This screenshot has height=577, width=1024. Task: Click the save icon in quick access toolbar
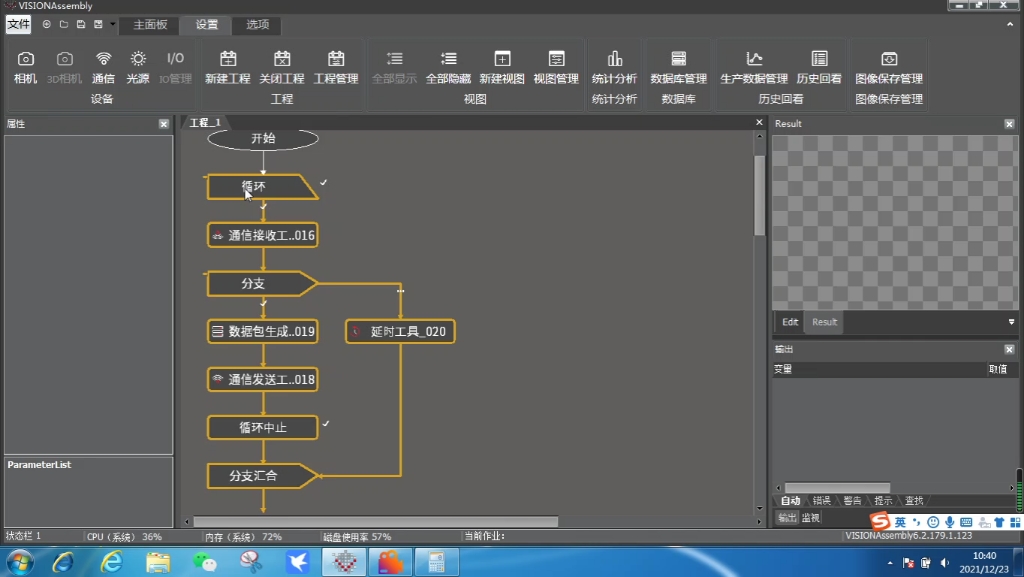[x=81, y=24]
